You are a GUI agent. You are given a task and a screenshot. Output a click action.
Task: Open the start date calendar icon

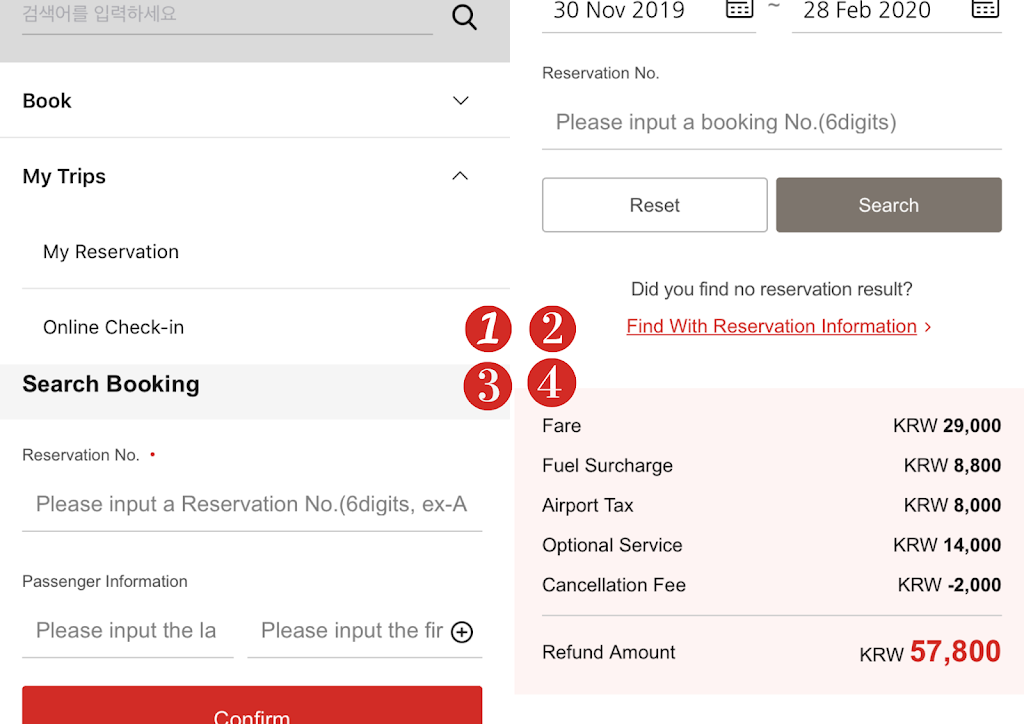click(x=739, y=9)
